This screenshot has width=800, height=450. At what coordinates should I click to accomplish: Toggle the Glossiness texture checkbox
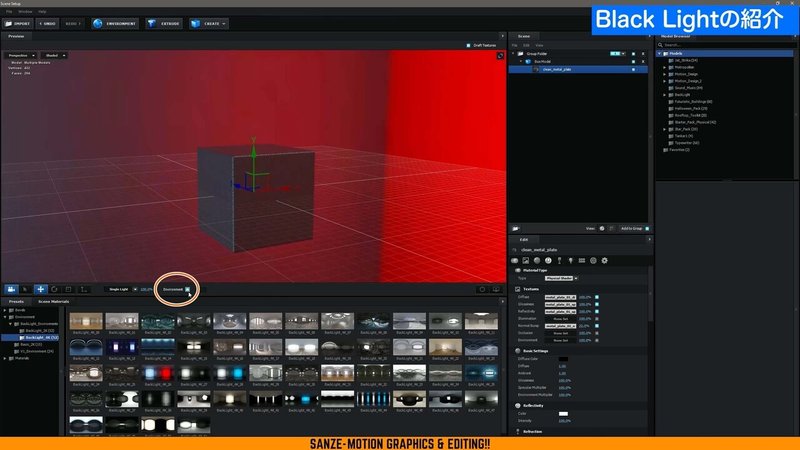click(596, 304)
